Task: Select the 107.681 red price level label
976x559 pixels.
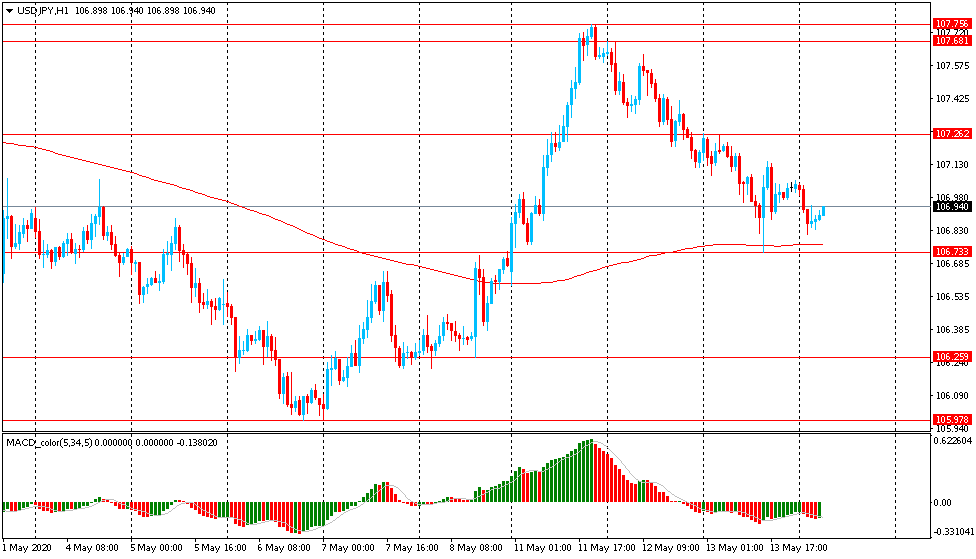Action: (952, 41)
